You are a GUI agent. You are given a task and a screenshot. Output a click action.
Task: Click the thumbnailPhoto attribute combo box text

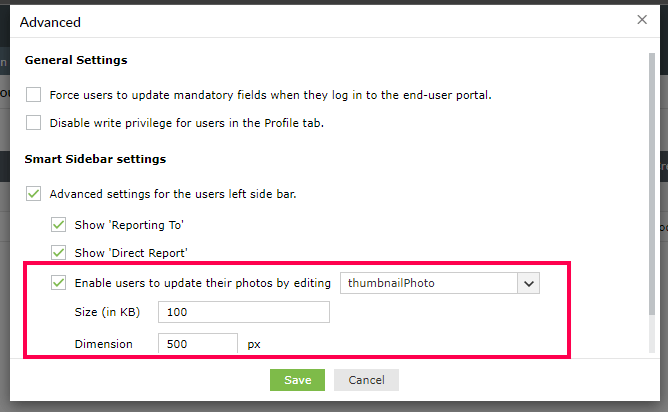tap(429, 283)
